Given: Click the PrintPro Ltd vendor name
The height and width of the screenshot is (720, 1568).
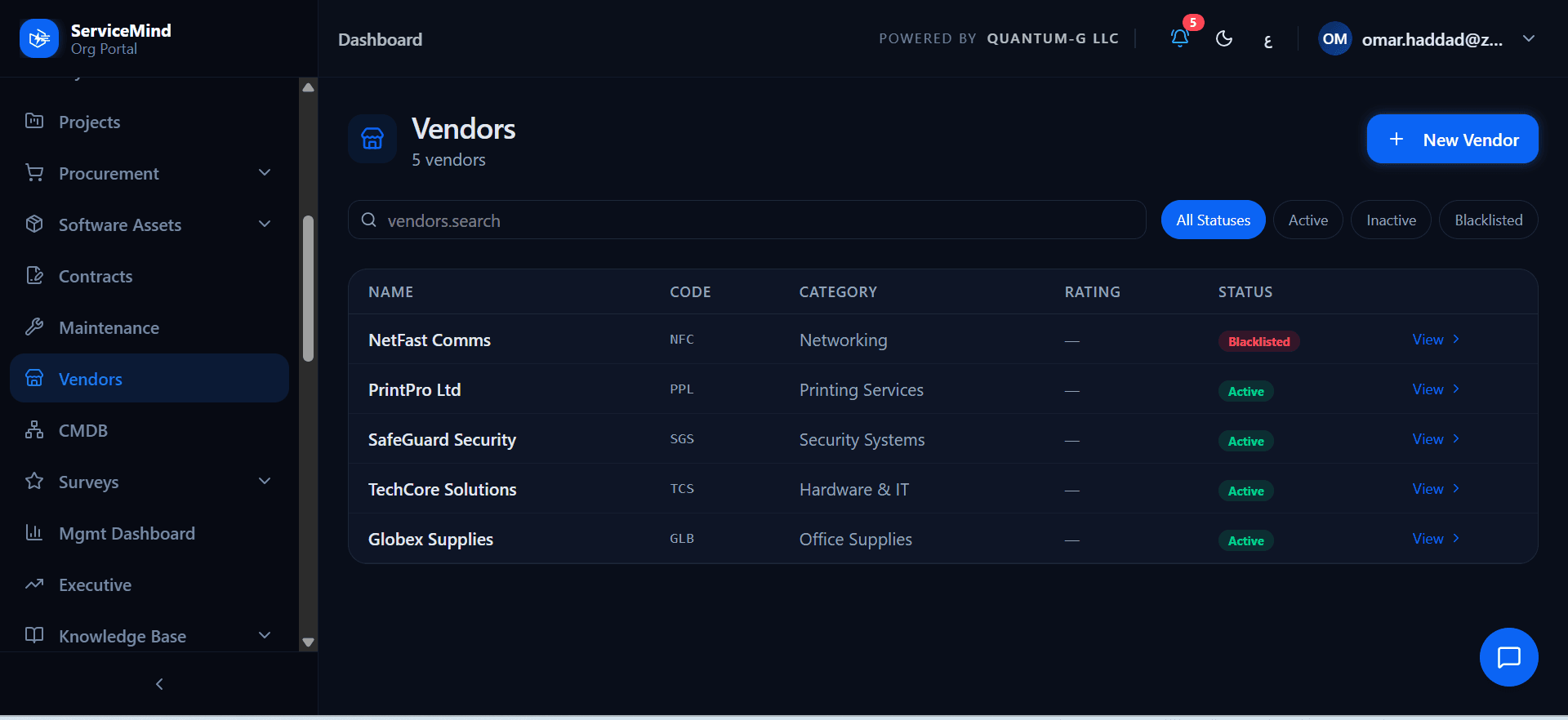Looking at the screenshot, I should [414, 389].
